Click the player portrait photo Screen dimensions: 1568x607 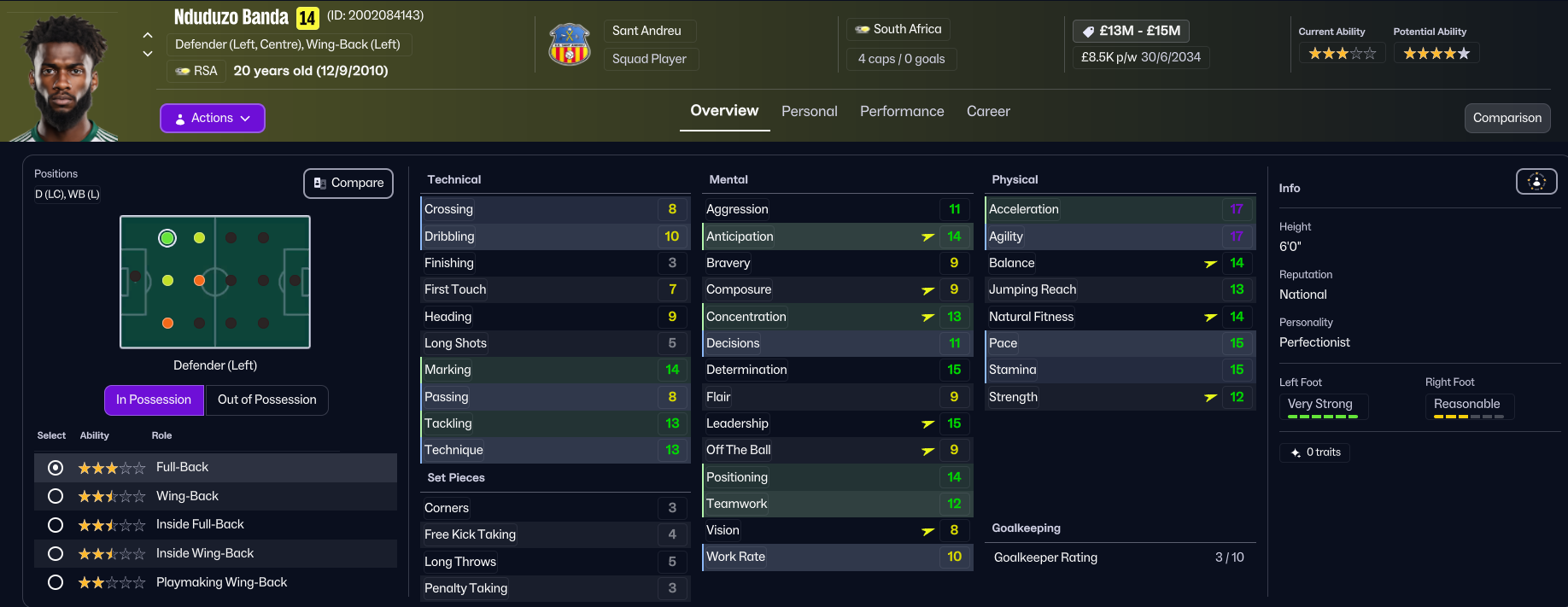point(64,79)
